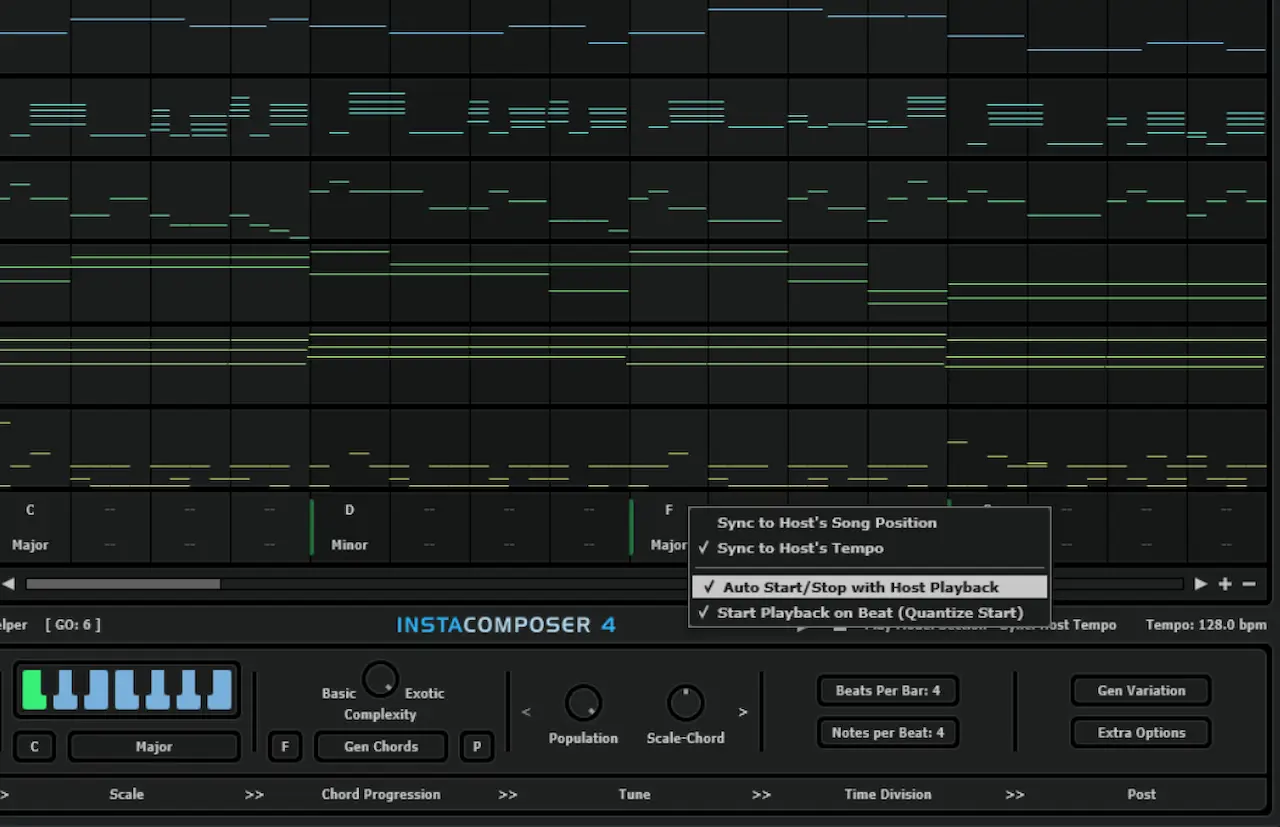Click the Basic label beside Complexity knob
Screen dimensions: 1280x827
338,693
